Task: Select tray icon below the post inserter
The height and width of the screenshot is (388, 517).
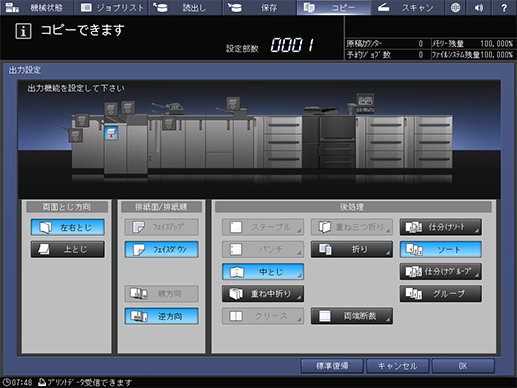Action: click(169, 123)
